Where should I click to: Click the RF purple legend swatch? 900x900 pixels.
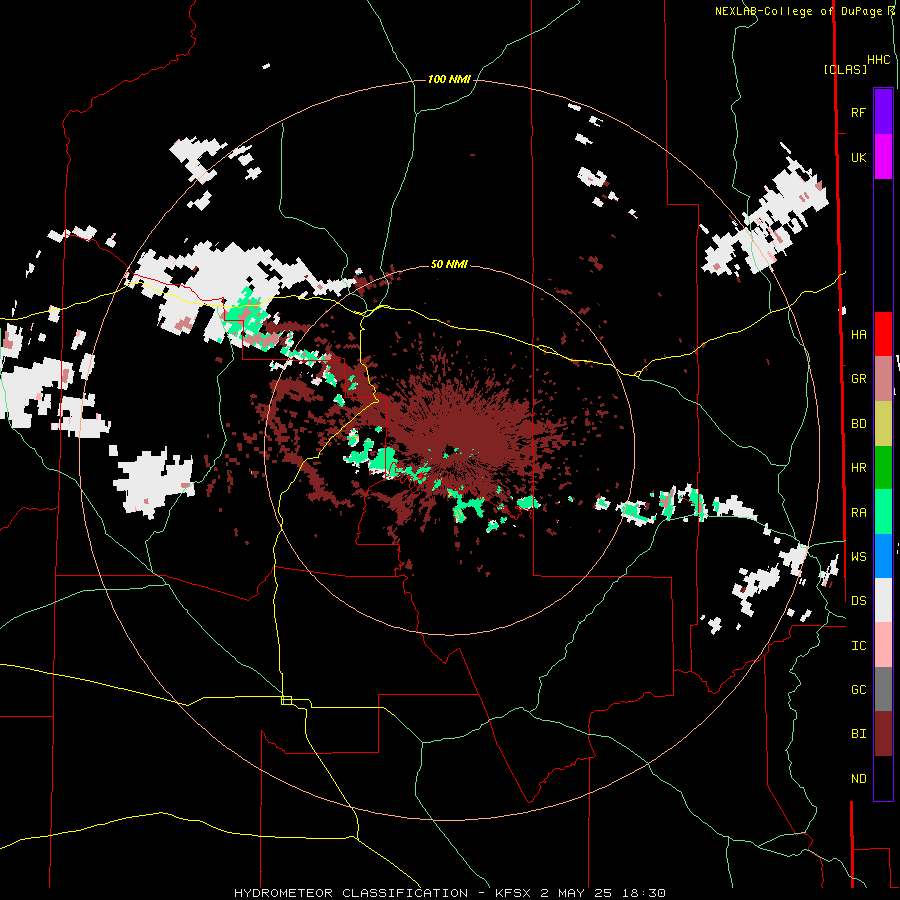883,112
